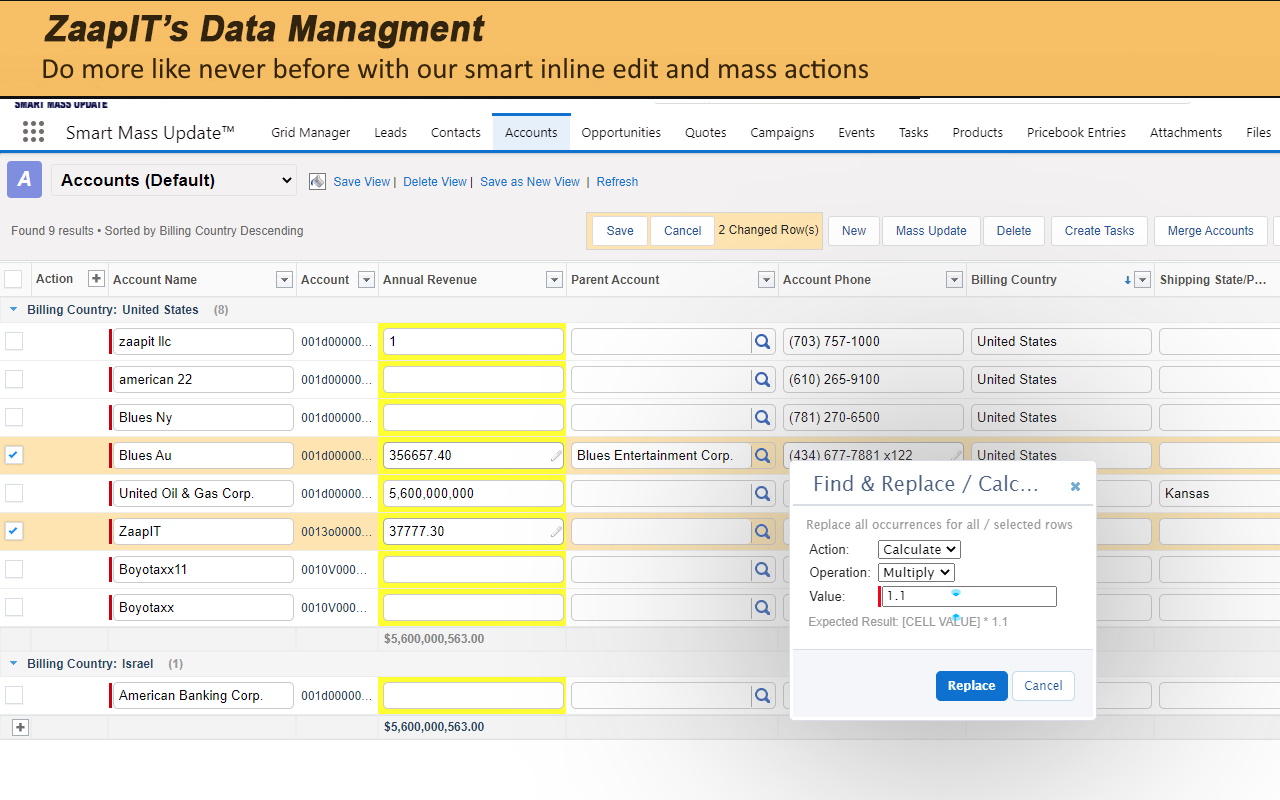Click lookup magnifier in American Banking Corp. row
The width and height of the screenshot is (1280, 800).
(763, 696)
